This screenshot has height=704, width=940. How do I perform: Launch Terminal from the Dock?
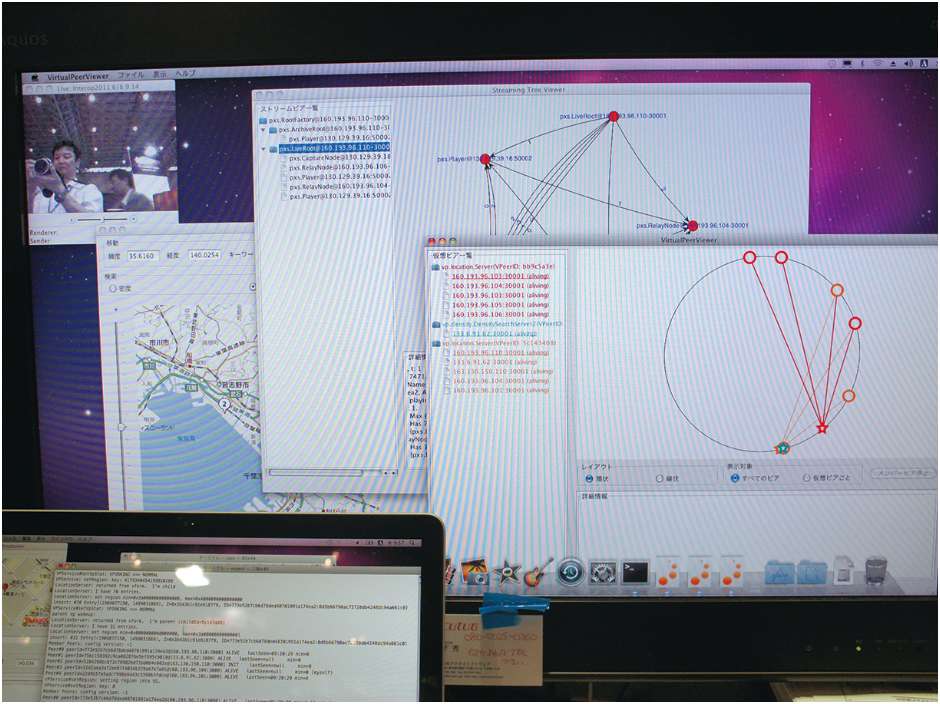pos(635,573)
